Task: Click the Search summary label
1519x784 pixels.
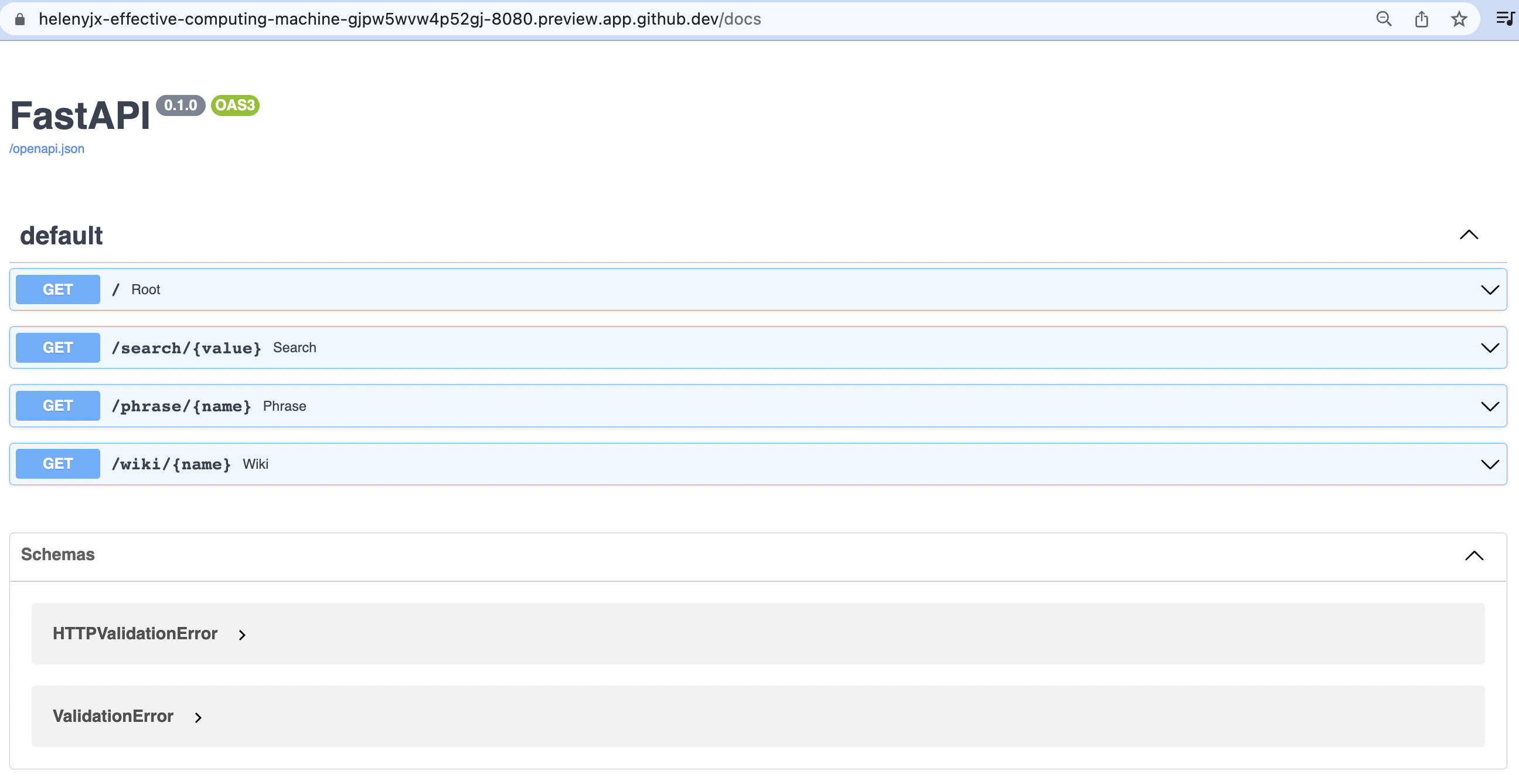Action: click(x=294, y=348)
